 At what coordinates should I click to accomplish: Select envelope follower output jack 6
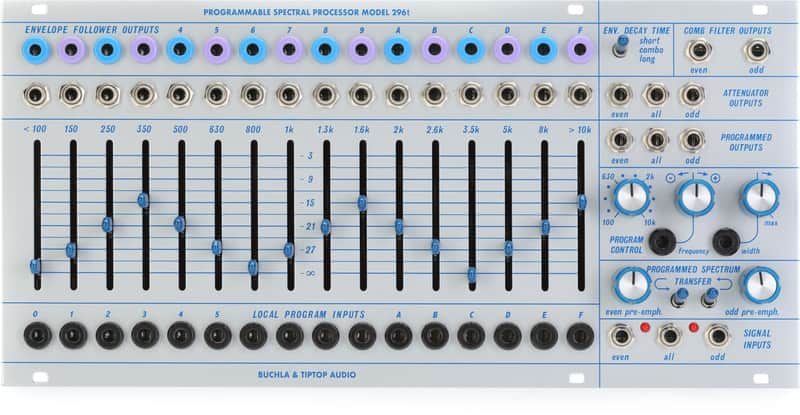[x=253, y=50]
